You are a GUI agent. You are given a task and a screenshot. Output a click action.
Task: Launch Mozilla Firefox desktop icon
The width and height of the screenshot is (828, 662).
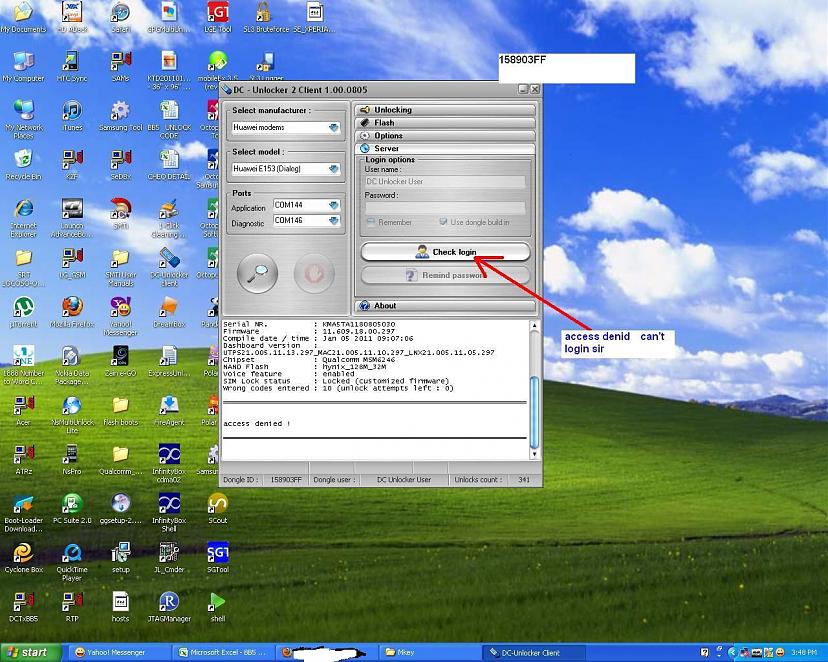click(x=72, y=307)
